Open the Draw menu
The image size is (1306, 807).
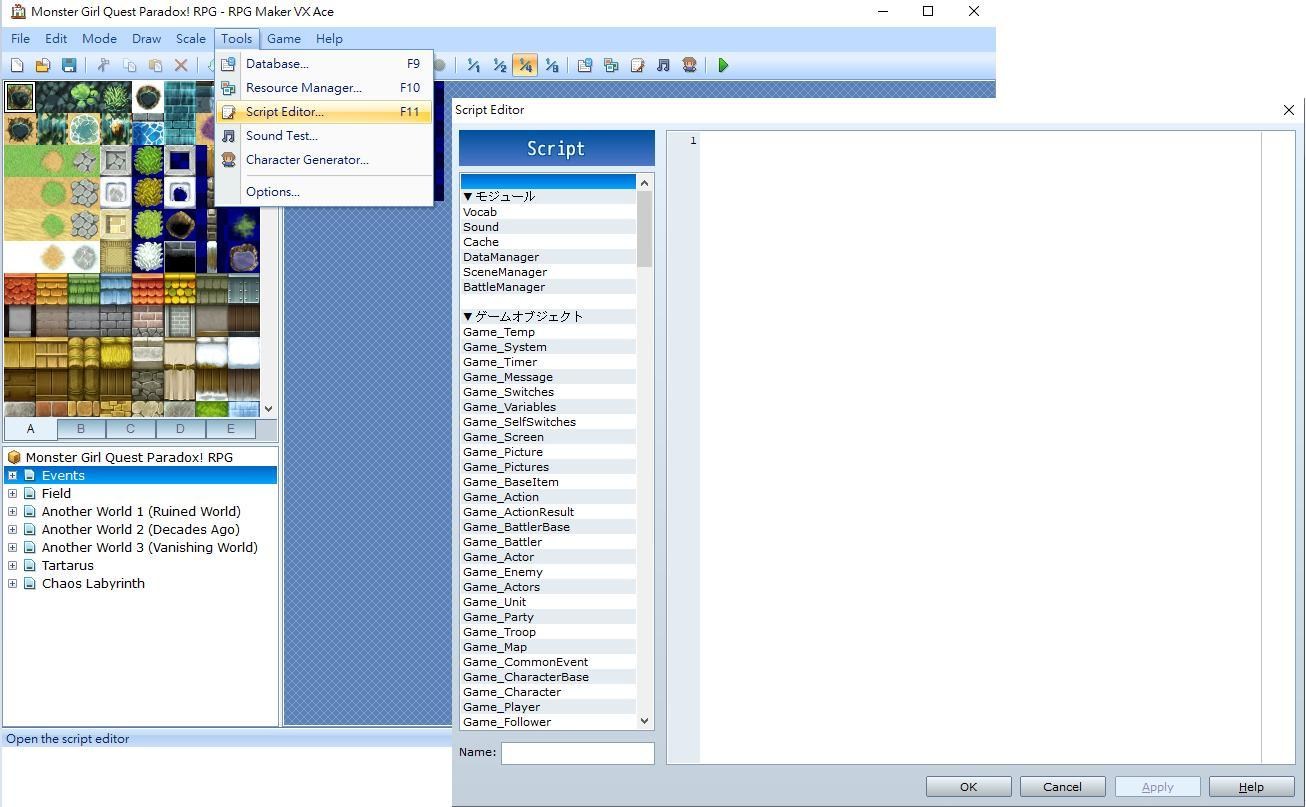click(146, 39)
